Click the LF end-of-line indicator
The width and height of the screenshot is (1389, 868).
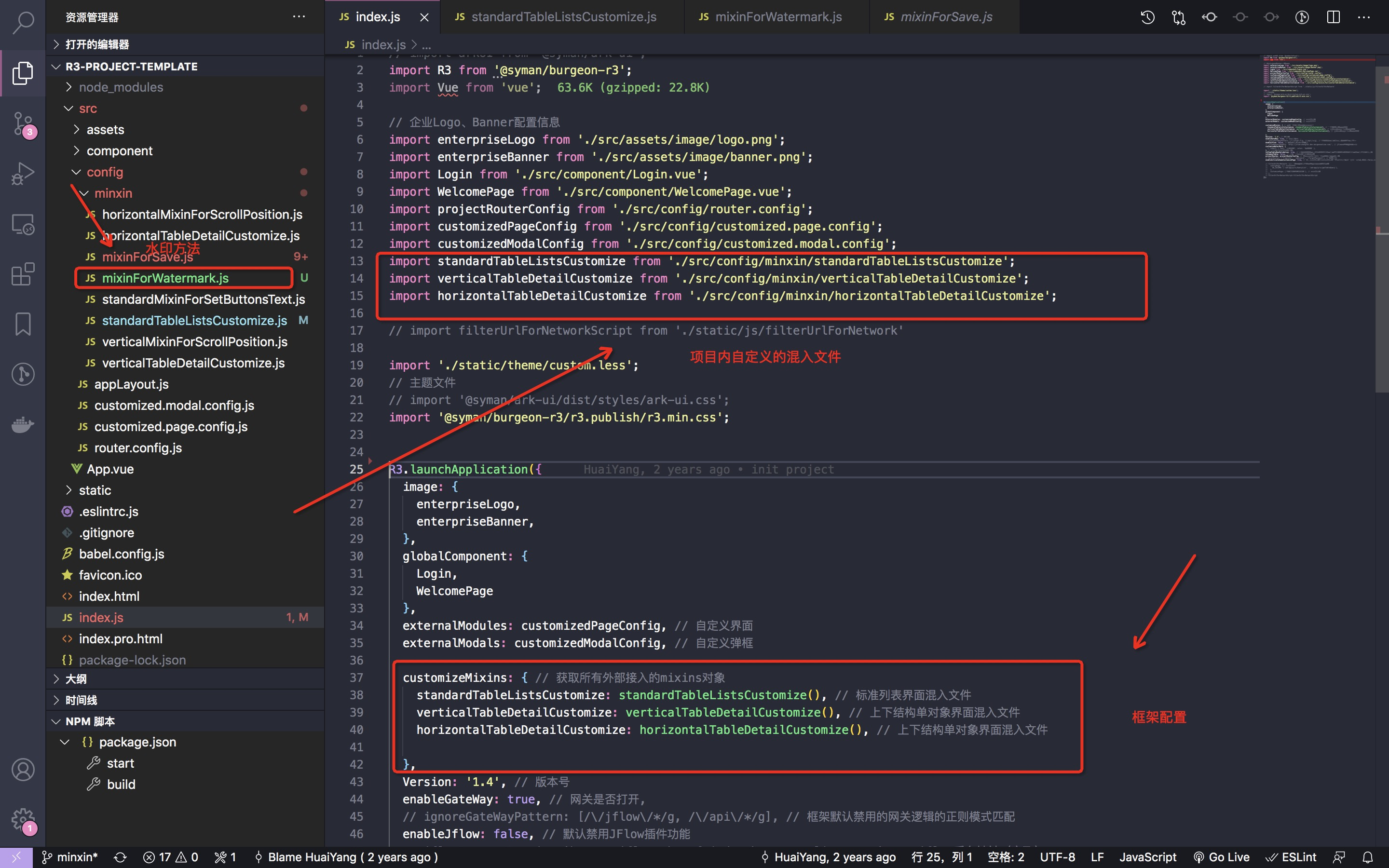[1097, 857]
